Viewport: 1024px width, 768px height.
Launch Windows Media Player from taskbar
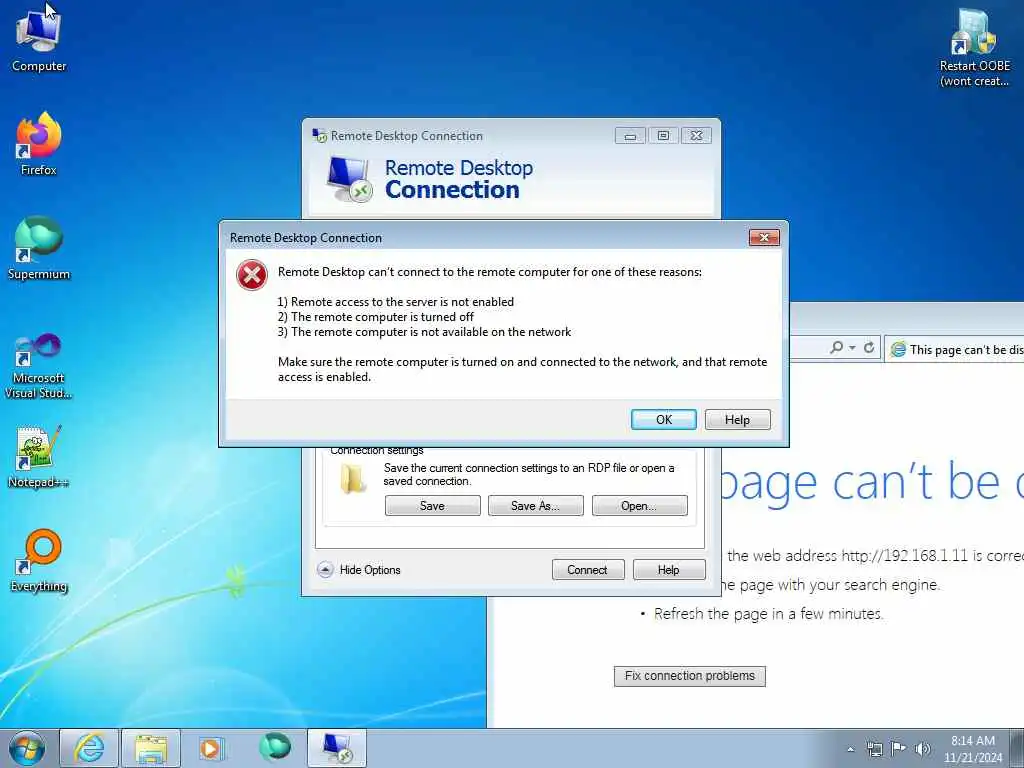click(211, 748)
